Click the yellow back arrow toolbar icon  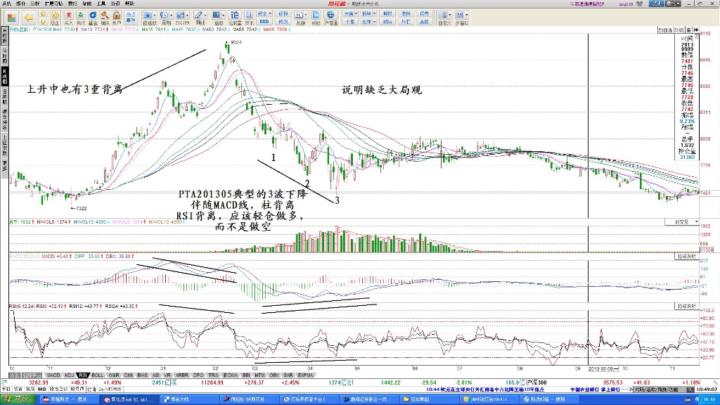[x=28, y=18]
